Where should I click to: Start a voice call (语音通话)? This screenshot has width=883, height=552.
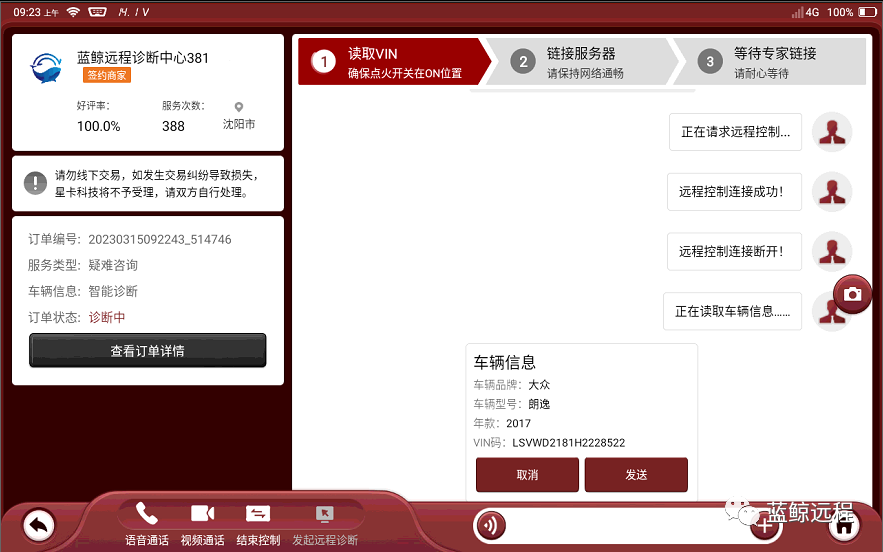tap(146, 524)
